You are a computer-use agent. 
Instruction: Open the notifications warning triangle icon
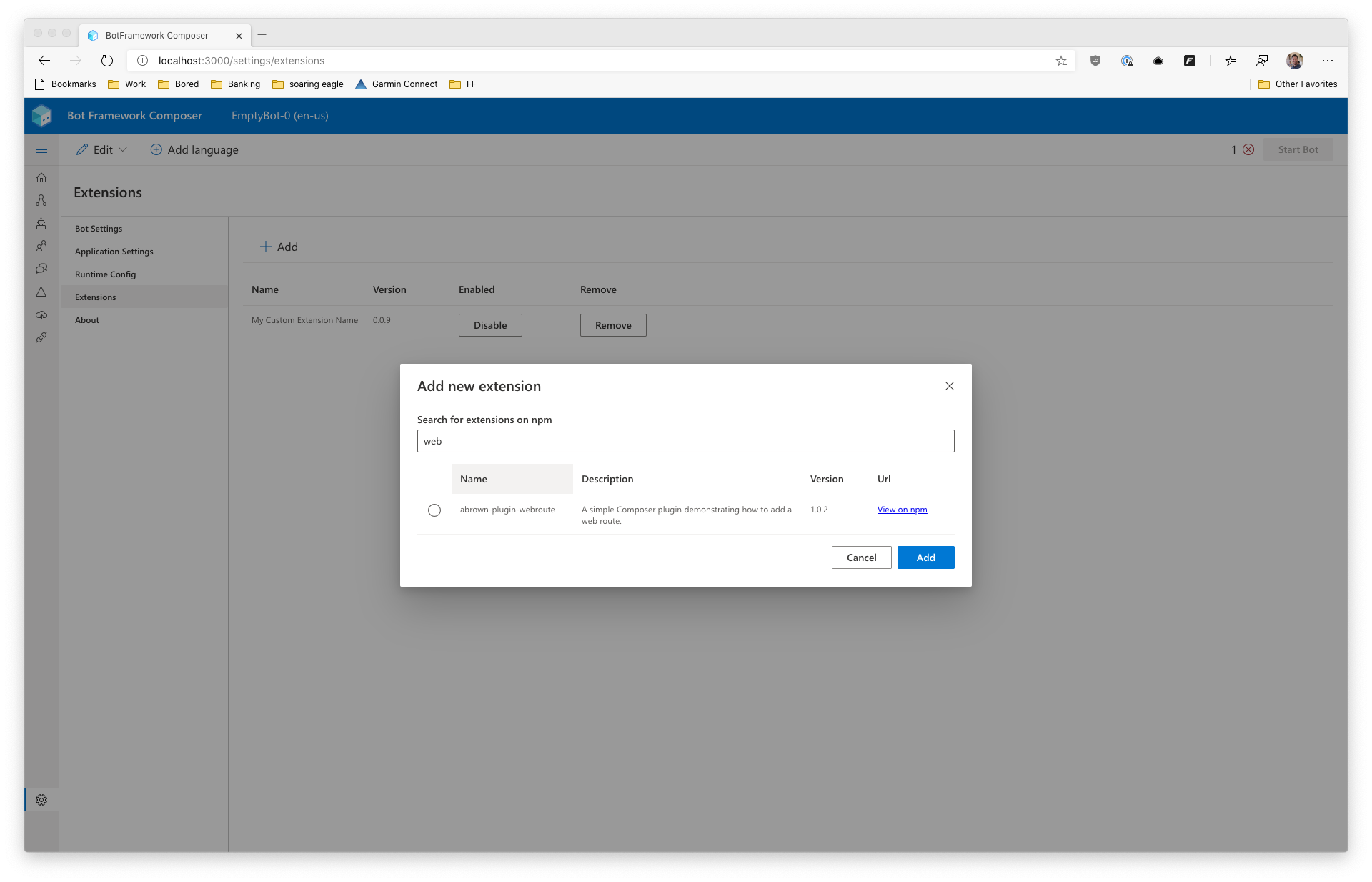click(x=41, y=292)
